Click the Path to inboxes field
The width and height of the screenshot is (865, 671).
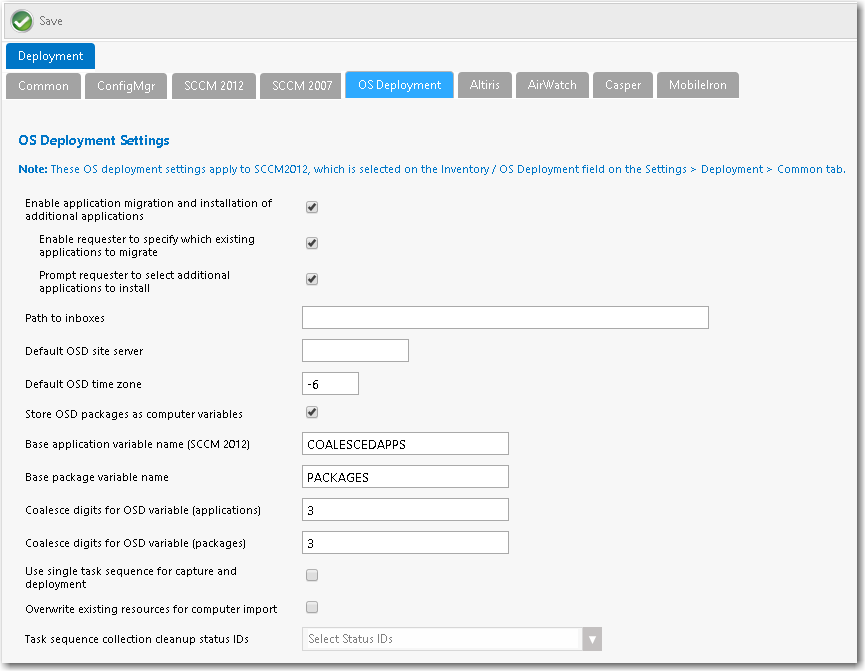tap(504, 317)
